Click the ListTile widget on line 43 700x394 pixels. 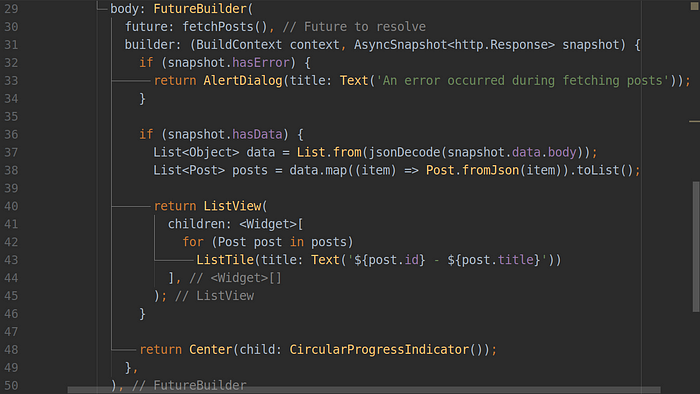(225, 260)
